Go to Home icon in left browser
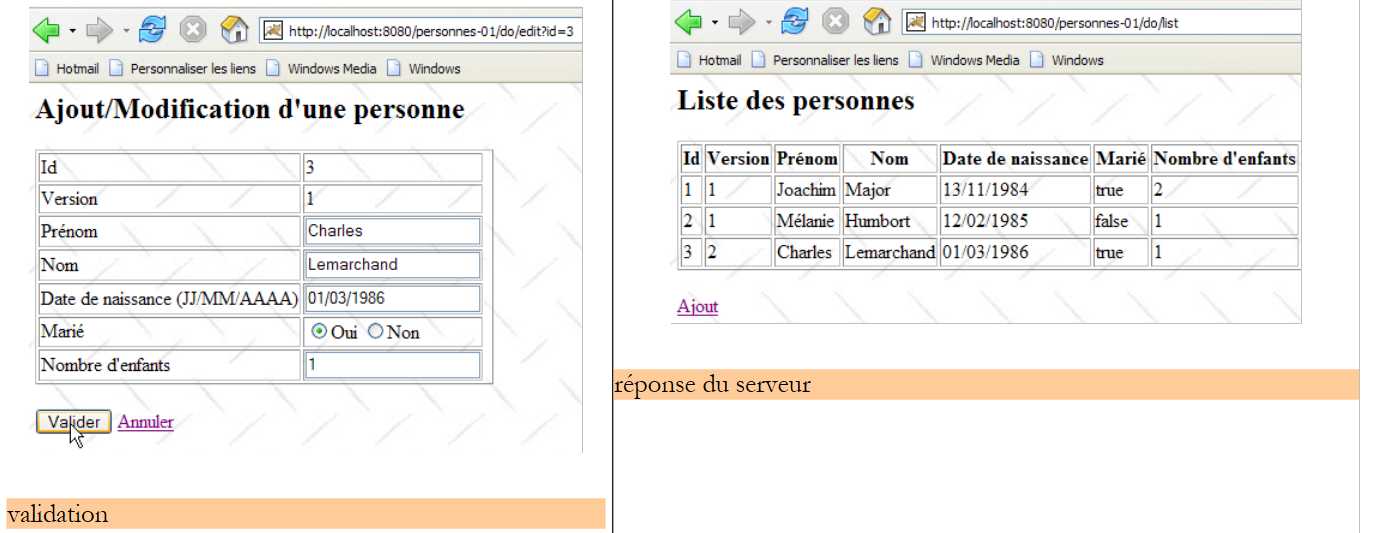Screen dimensions: 1373x533 (234, 30)
